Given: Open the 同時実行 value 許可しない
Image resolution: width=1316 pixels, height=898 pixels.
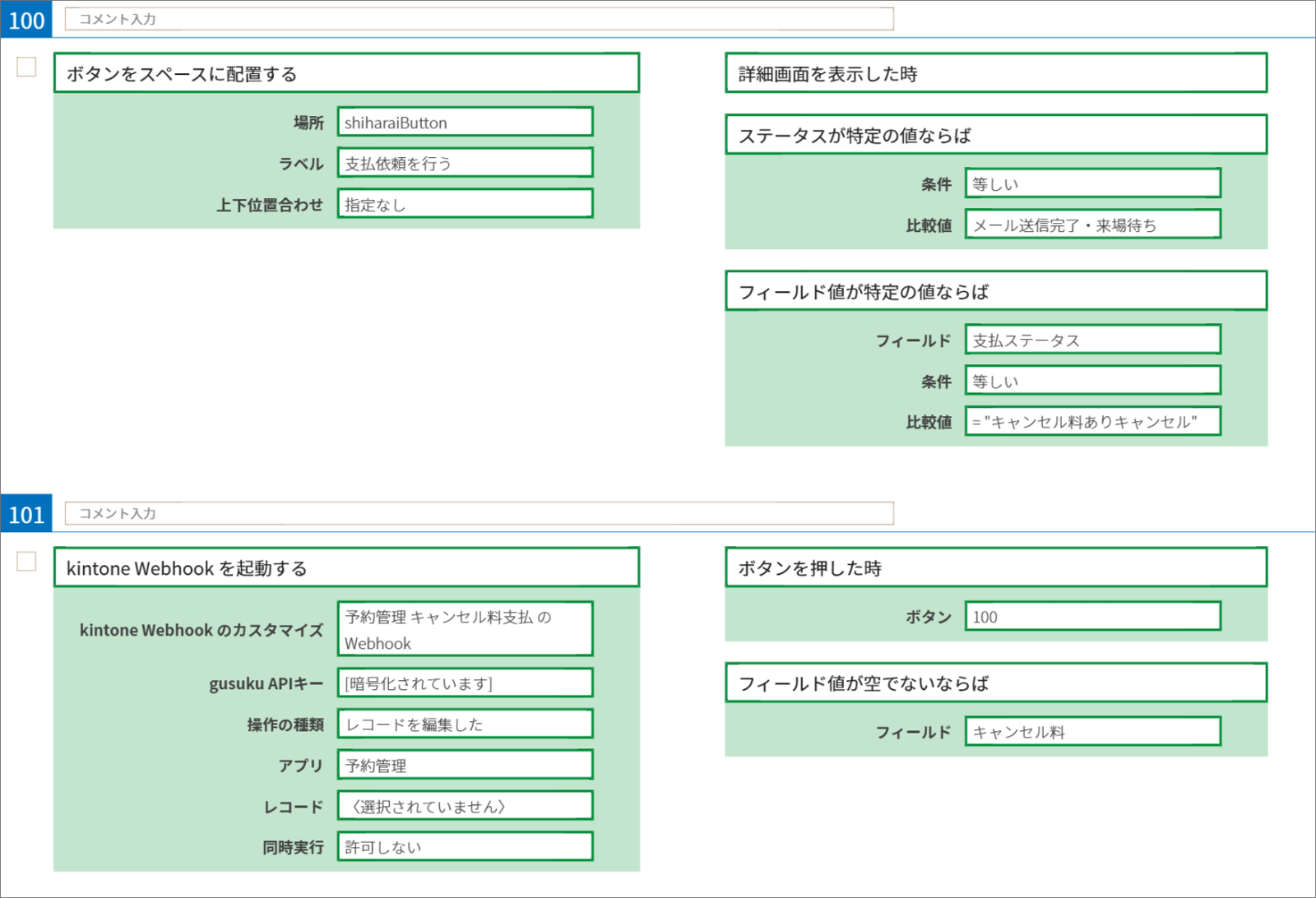Looking at the screenshot, I should tap(465, 847).
